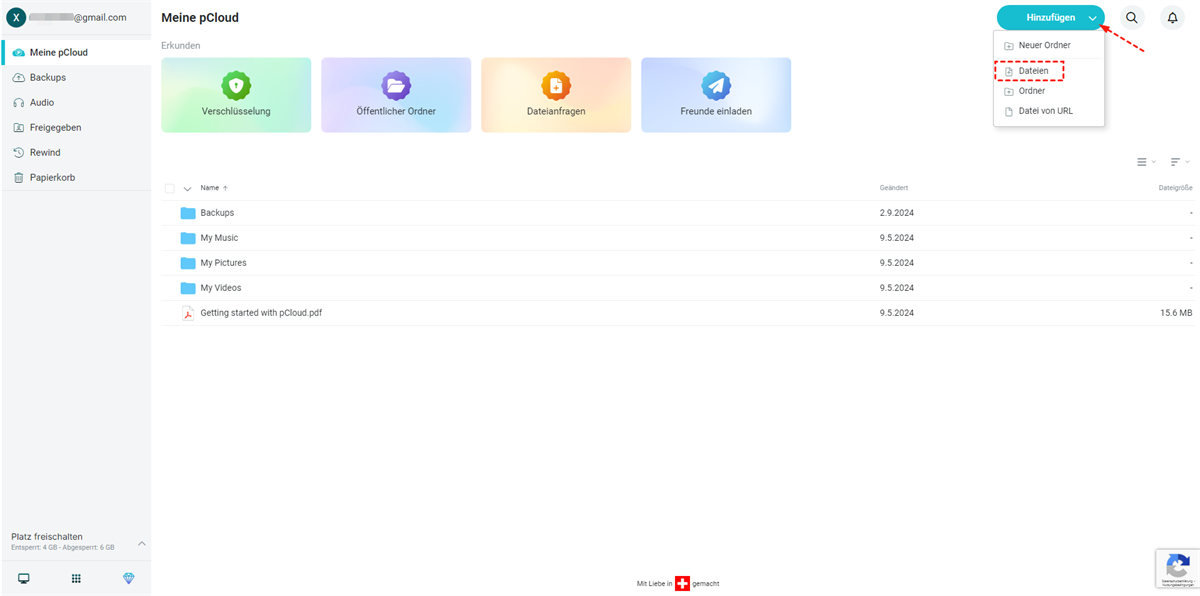1200x596 pixels.
Task: Click the gmail.com account email
Action: [x=80, y=17]
